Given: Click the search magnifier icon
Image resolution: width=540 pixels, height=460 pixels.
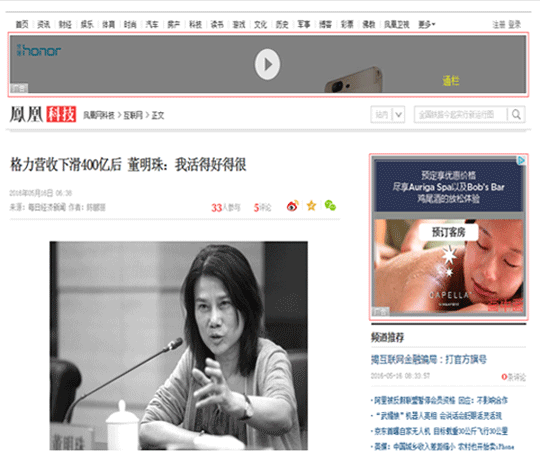Looking at the screenshot, I should pyautogui.click(x=516, y=114).
